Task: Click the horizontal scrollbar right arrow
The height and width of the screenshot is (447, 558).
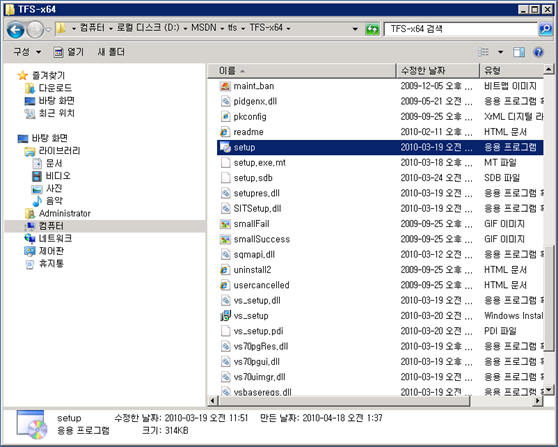Action: [x=538, y=401]
